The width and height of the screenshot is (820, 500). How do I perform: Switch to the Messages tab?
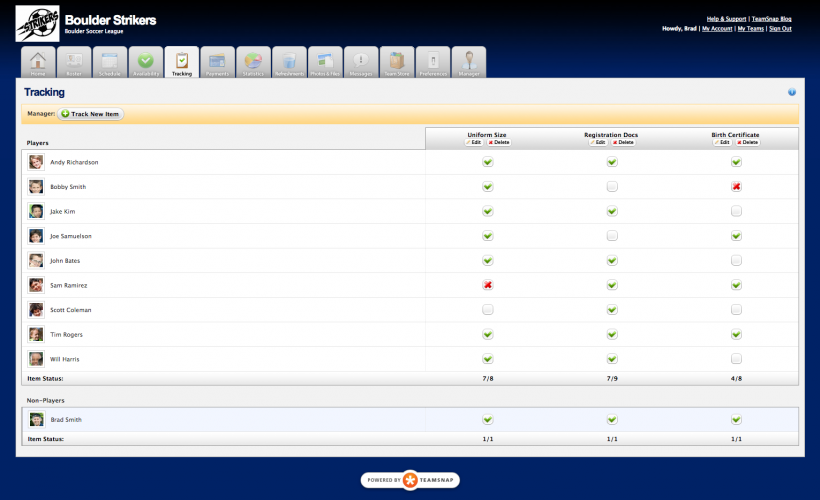(x=361, y=62)
